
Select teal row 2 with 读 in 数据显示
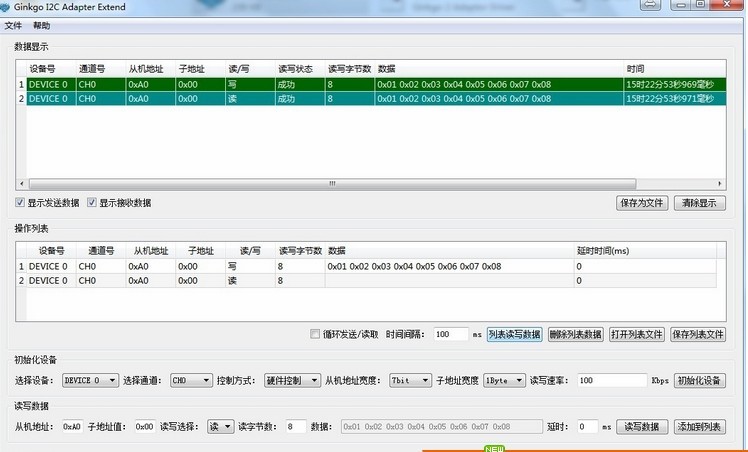pos(376,99)
